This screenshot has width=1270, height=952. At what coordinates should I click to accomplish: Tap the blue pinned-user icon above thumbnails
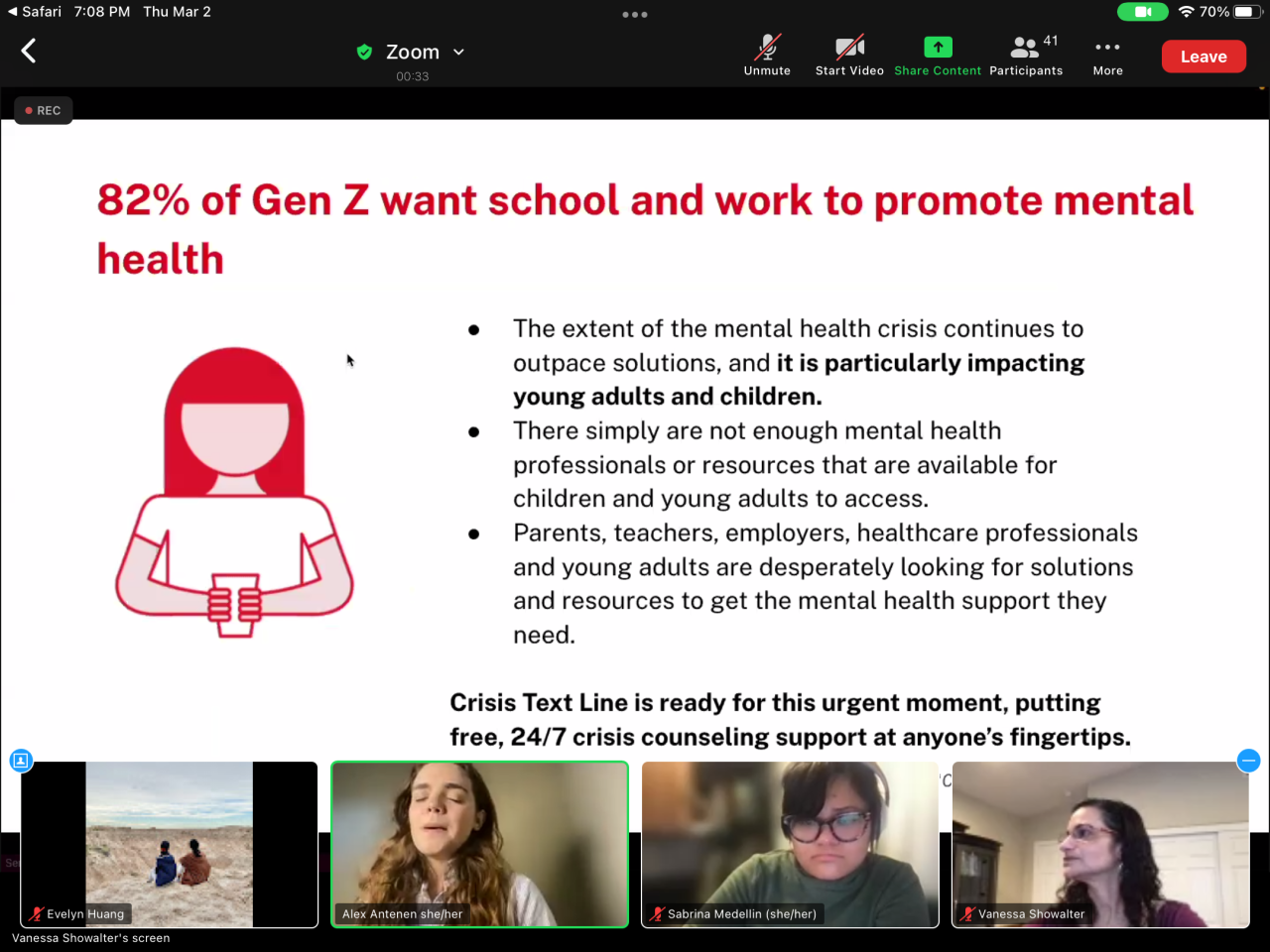pyautogui.click(x=21, y=761)
